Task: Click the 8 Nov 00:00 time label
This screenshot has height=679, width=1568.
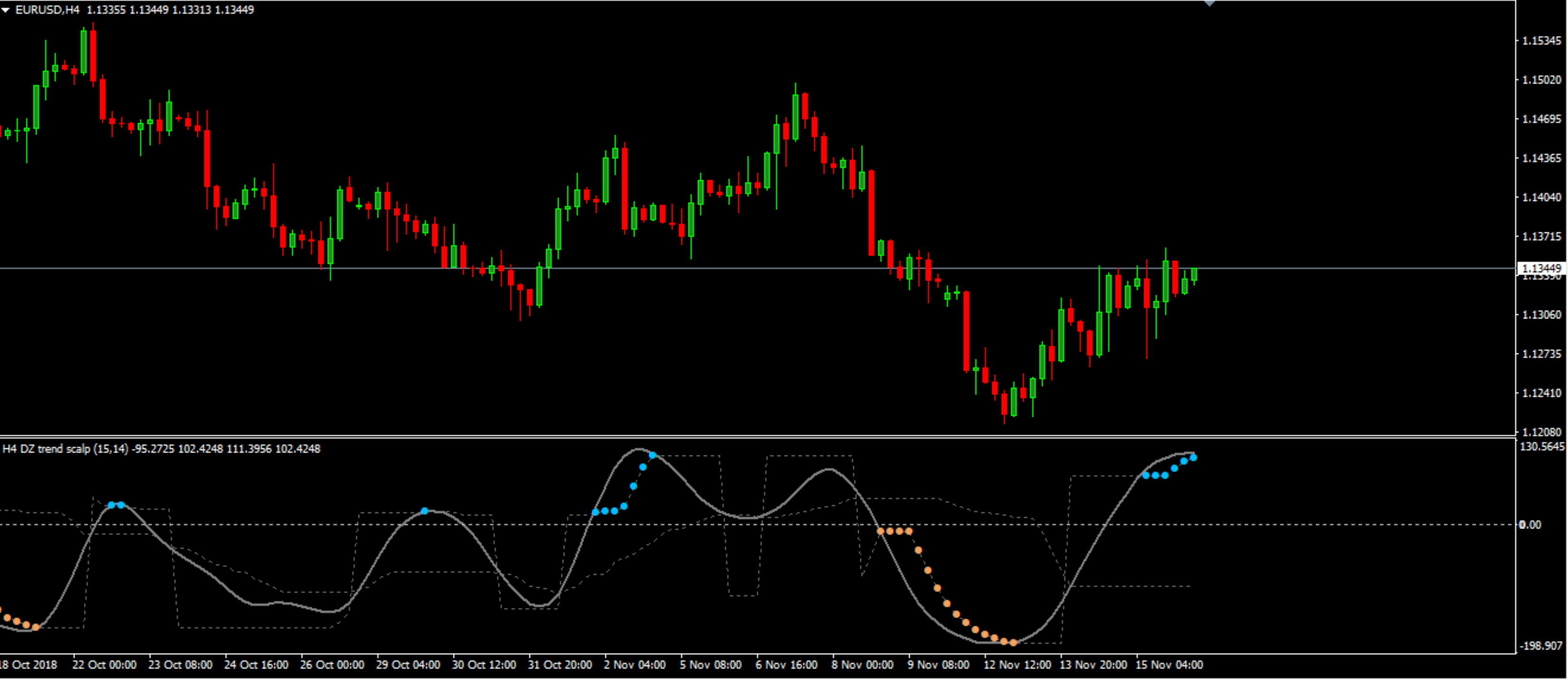Action: 862,664
